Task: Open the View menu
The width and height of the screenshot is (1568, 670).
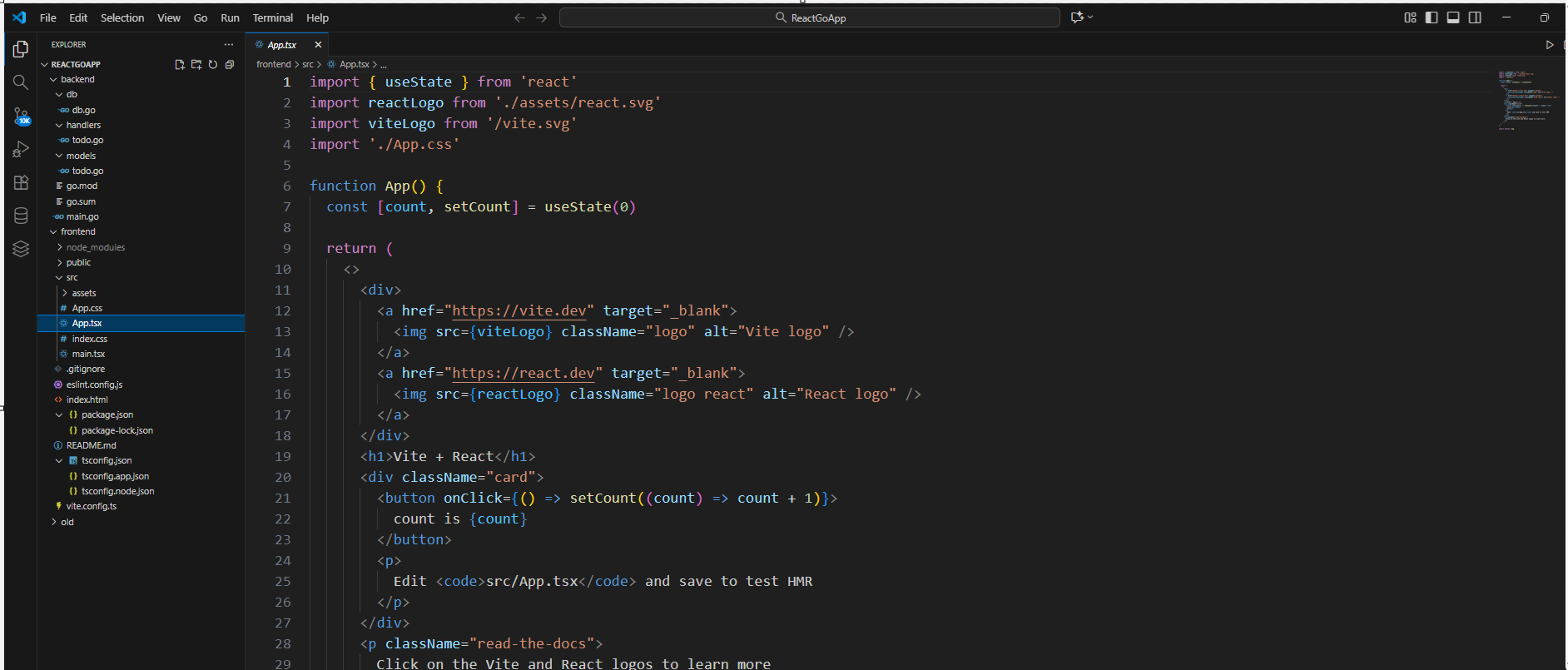Action: tap(169, 17)
